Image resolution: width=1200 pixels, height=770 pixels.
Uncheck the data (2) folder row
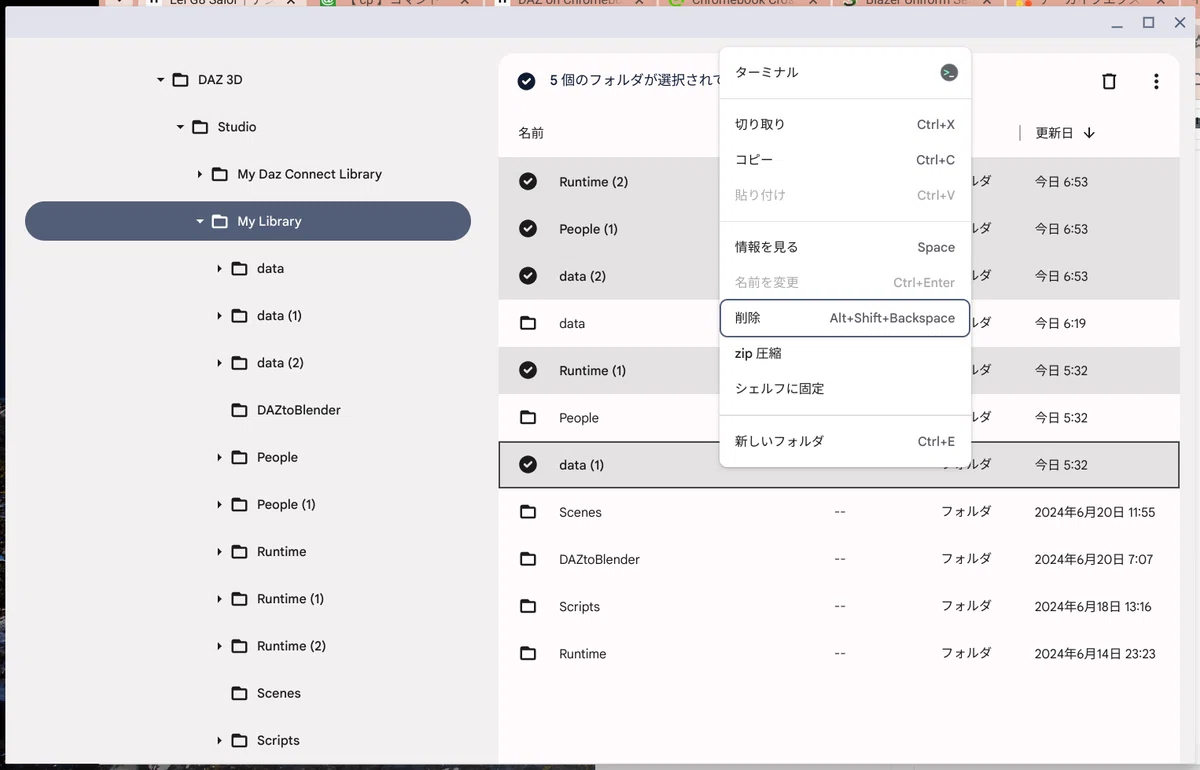click(528, 275)
